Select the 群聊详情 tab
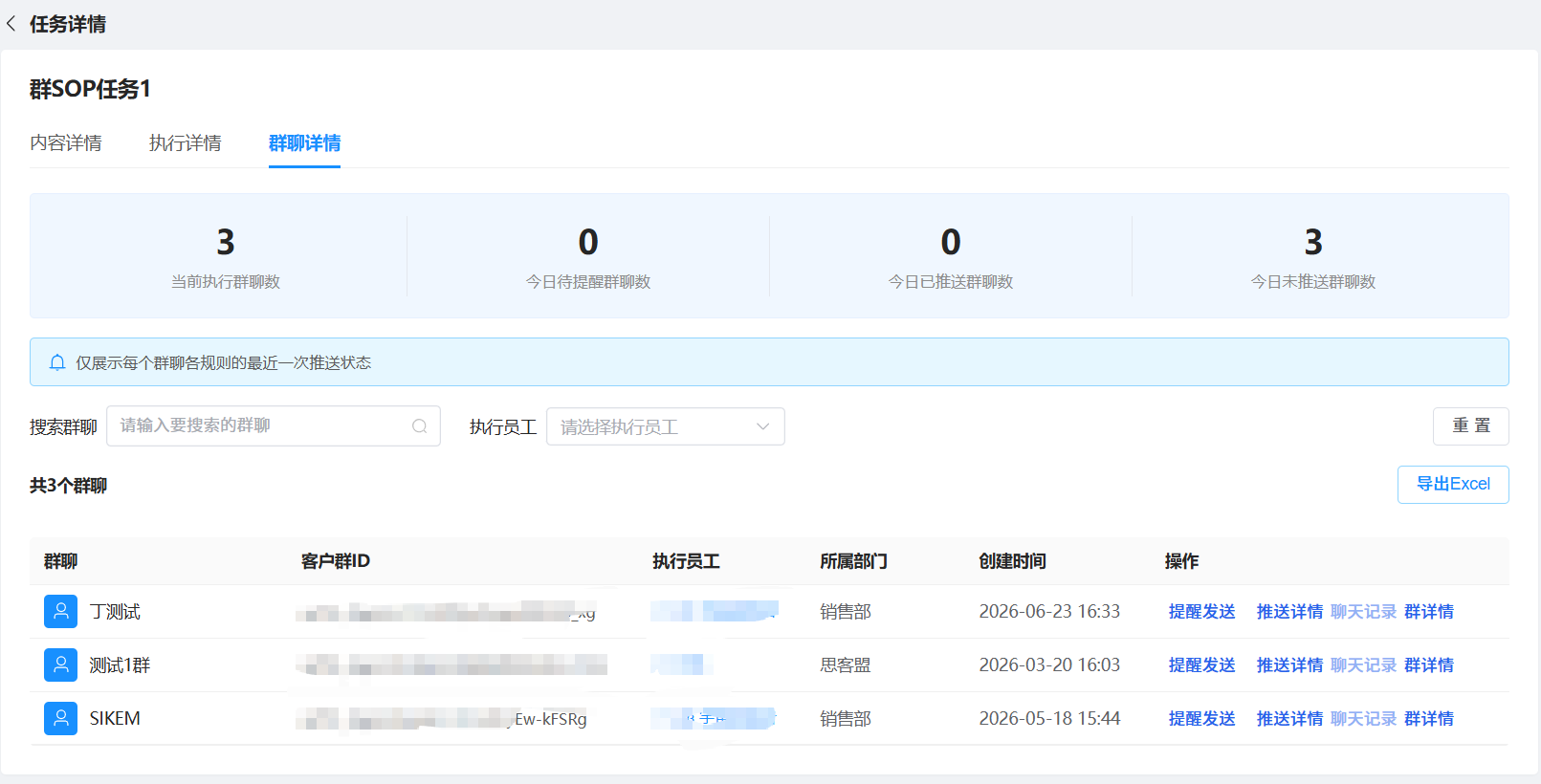 304,143
